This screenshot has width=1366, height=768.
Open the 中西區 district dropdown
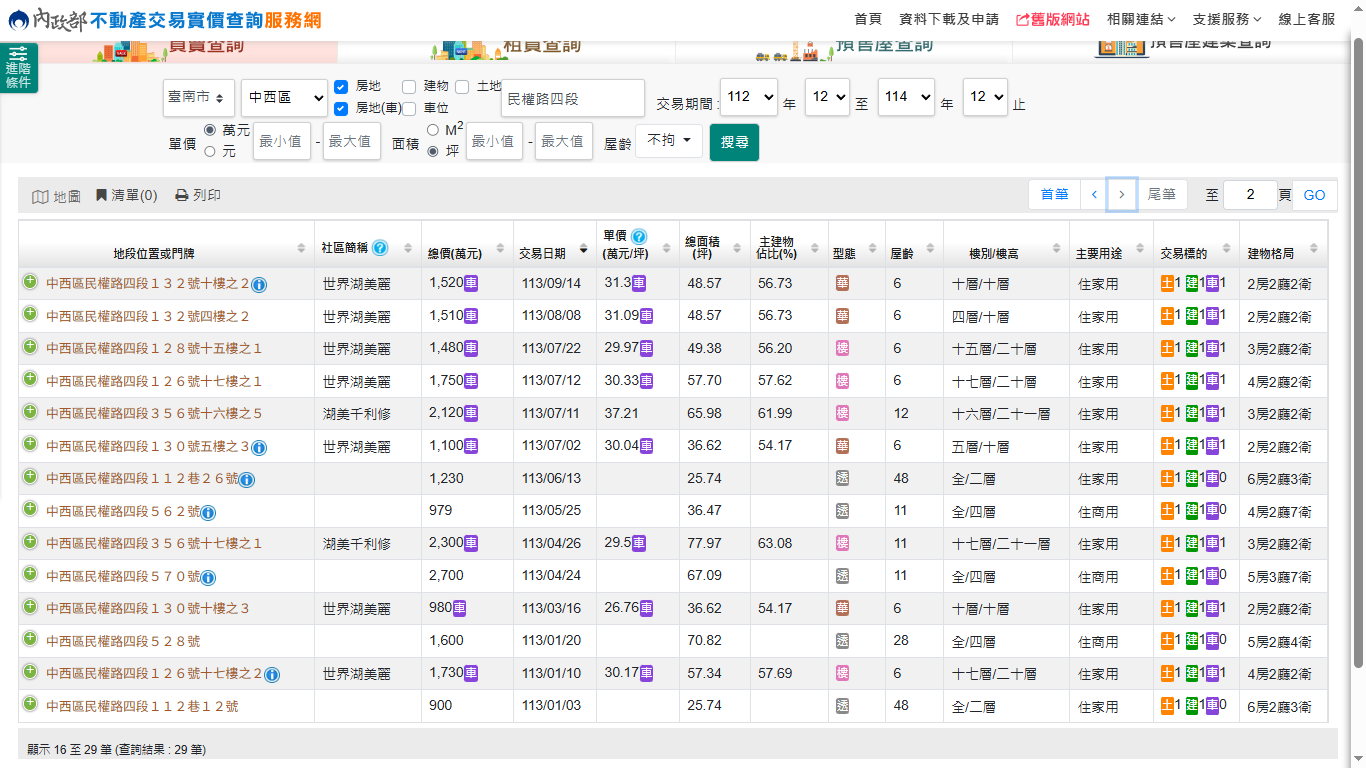click(284, 98)
